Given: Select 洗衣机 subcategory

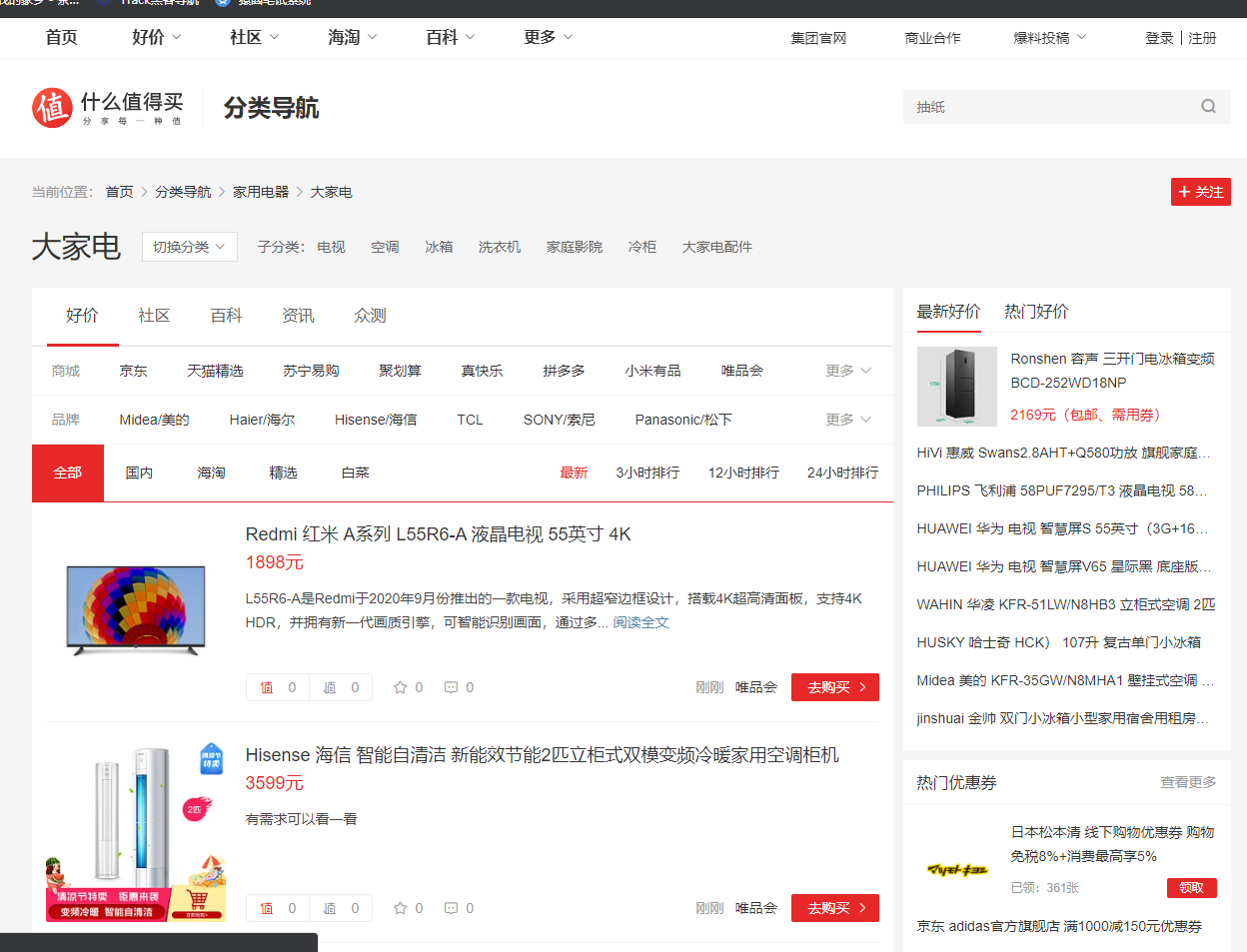Looking at the screenshot, I should (500, 247).
